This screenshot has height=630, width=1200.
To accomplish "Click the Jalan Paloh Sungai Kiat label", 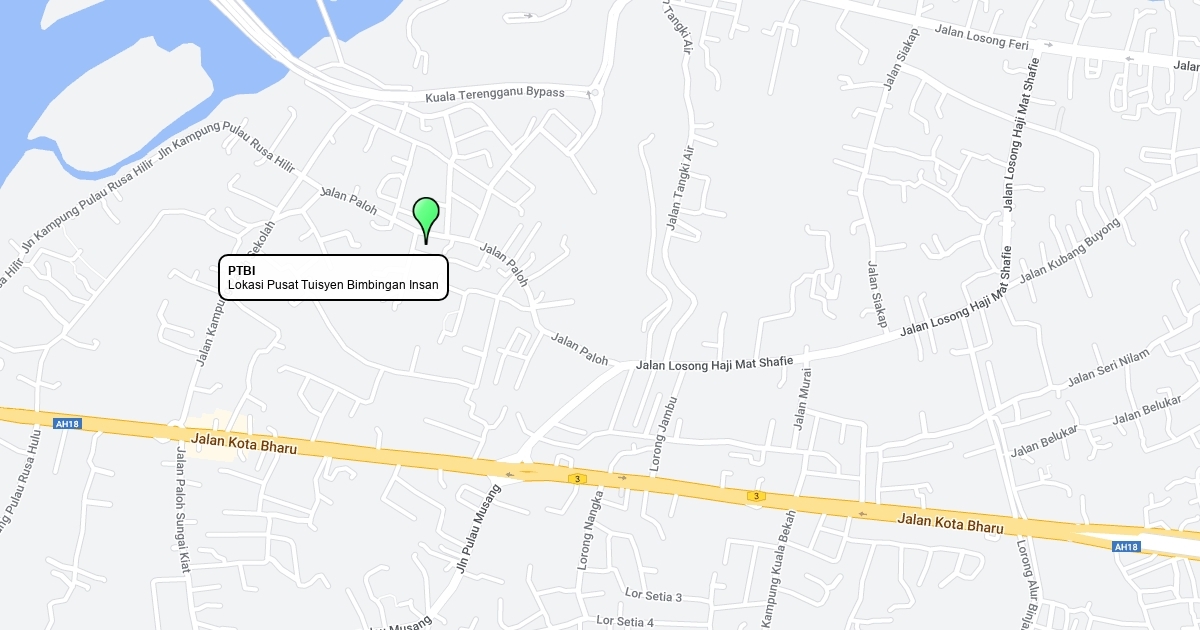I will (182, 506).
